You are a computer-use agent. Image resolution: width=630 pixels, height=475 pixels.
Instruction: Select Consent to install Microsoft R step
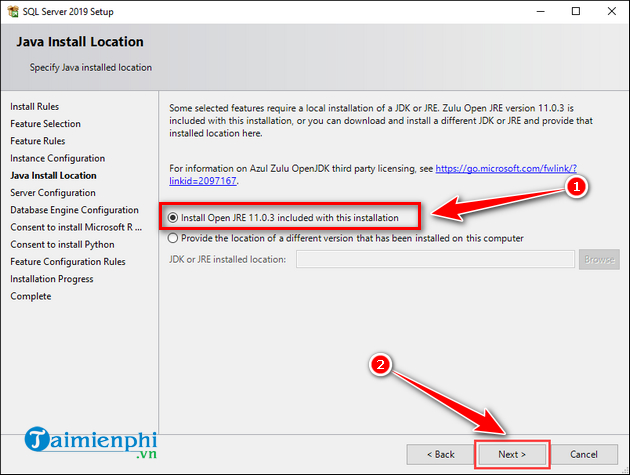(76, 227)
